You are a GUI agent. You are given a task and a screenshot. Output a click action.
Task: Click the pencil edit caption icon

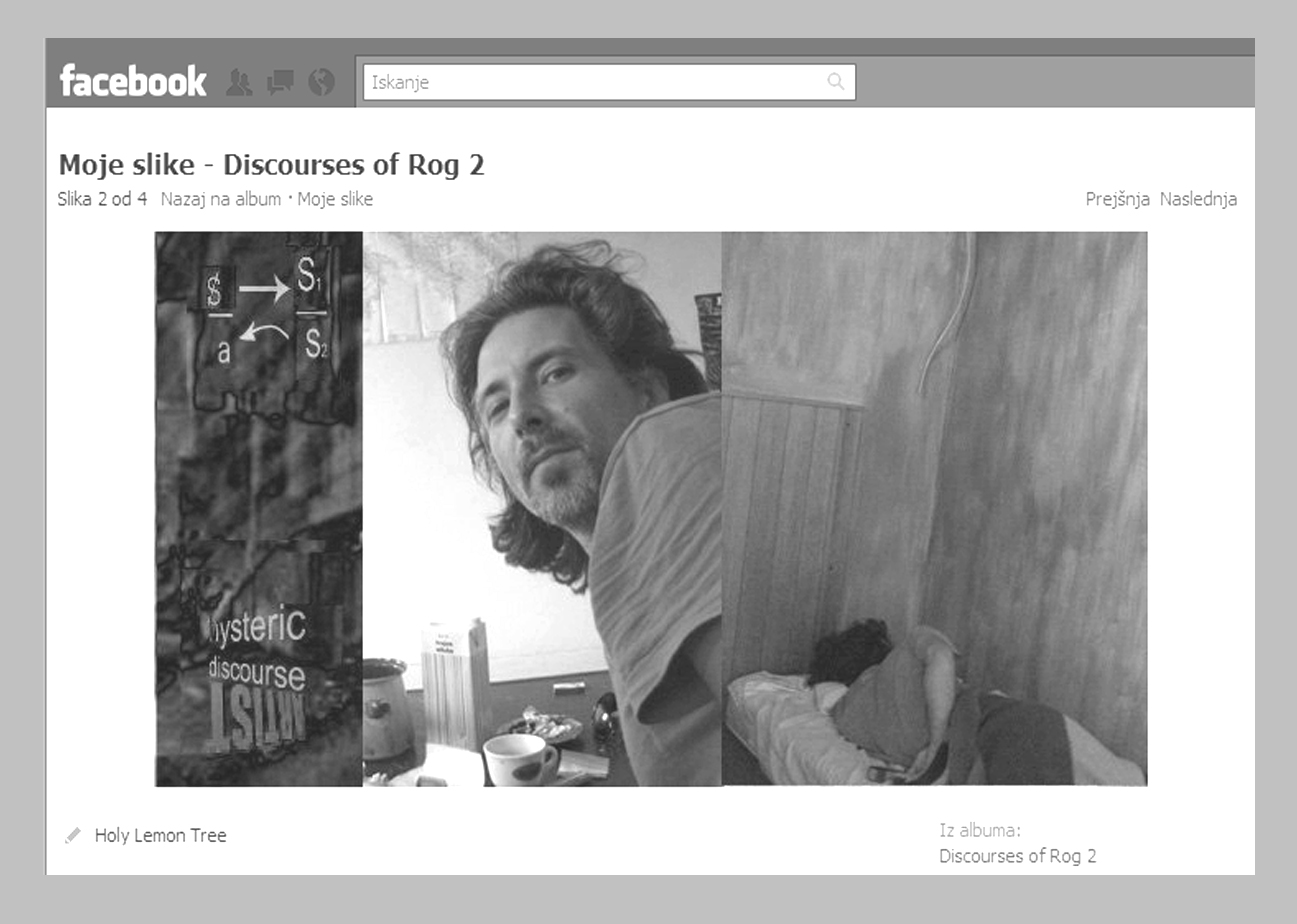(72, 835)
